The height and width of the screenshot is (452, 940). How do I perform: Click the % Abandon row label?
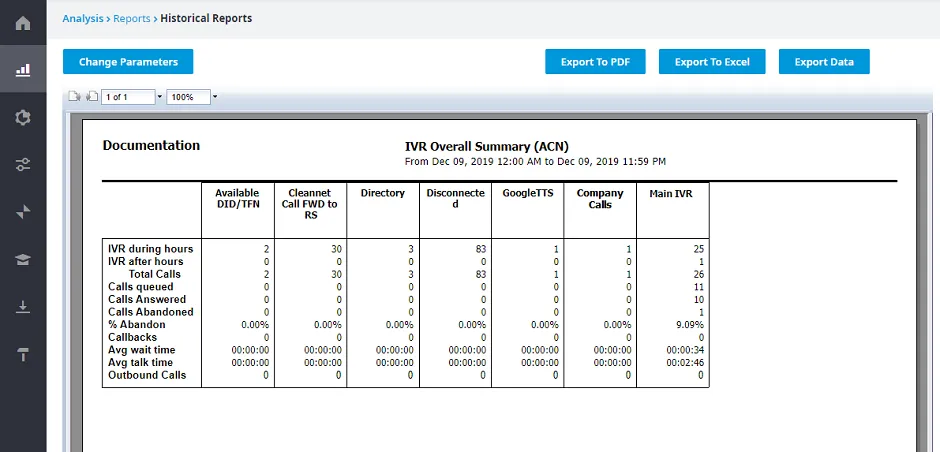click(137, 324)
